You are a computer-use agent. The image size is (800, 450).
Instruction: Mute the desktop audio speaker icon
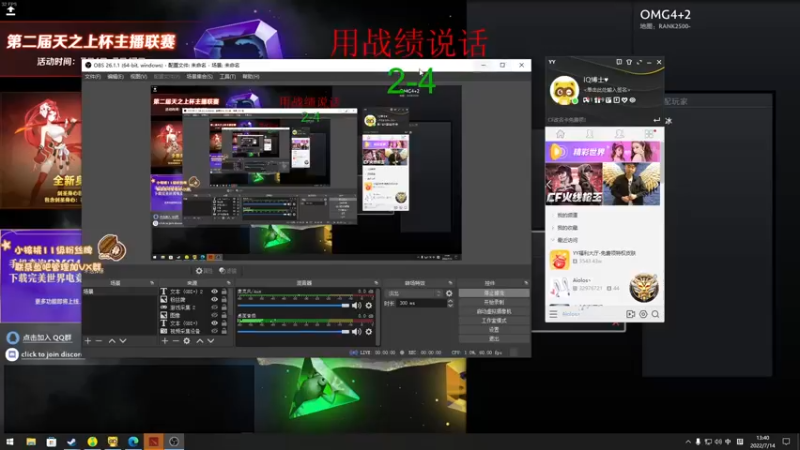click(x=357, y=332)
